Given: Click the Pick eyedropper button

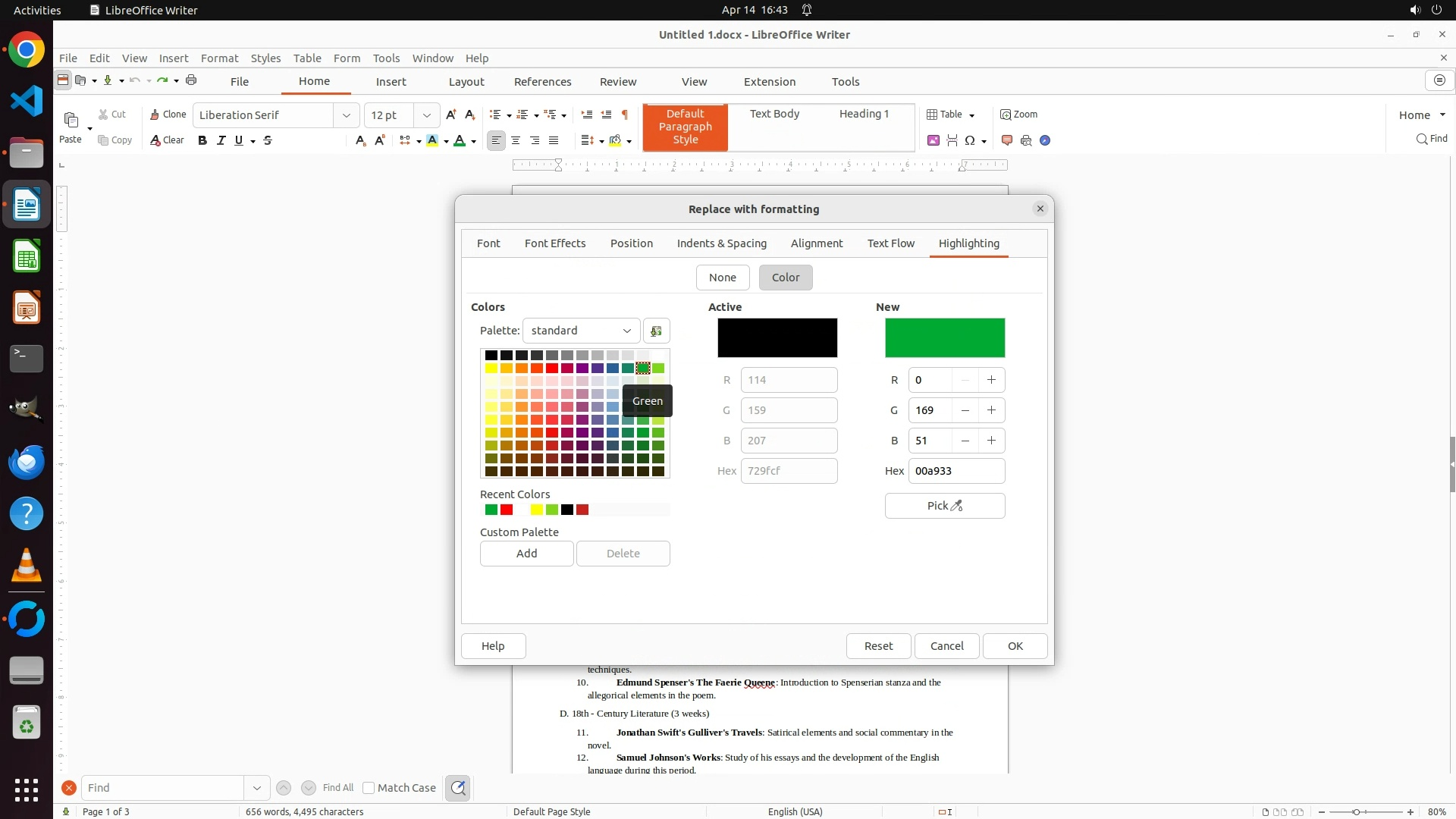Looking at the screenshot, I should tap(944, 506).
